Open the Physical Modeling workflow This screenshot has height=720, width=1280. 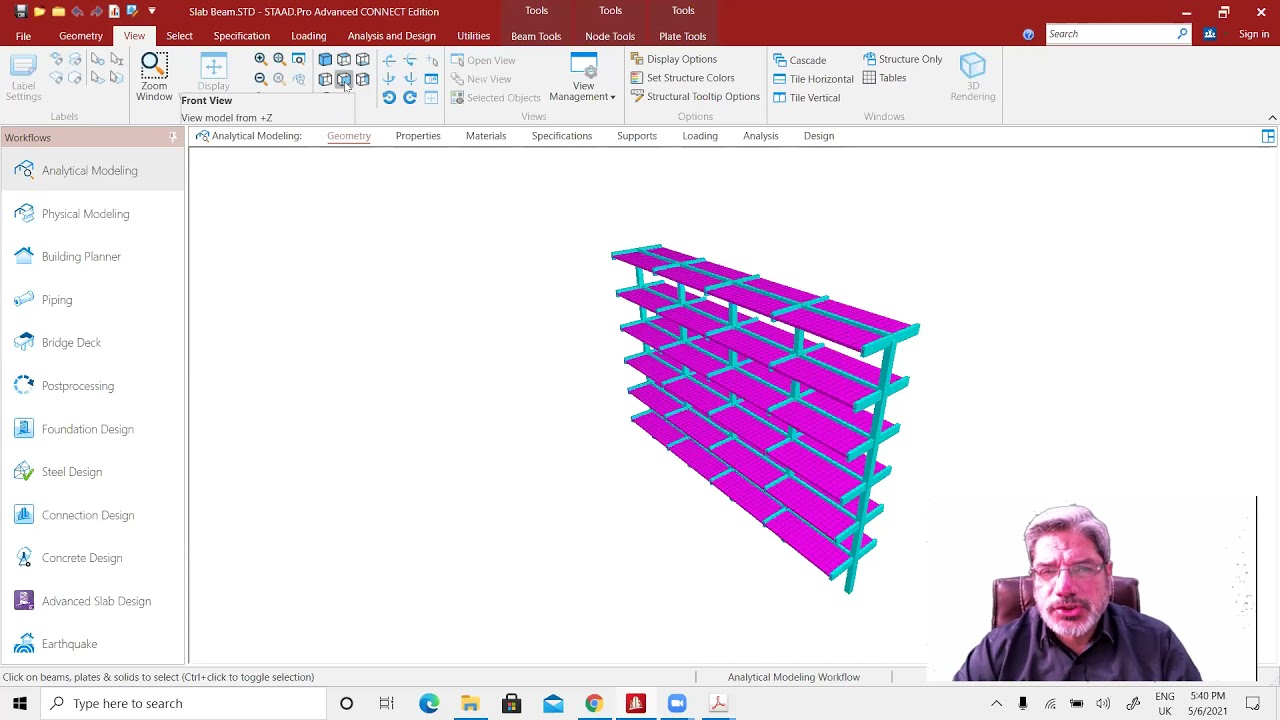91,214
